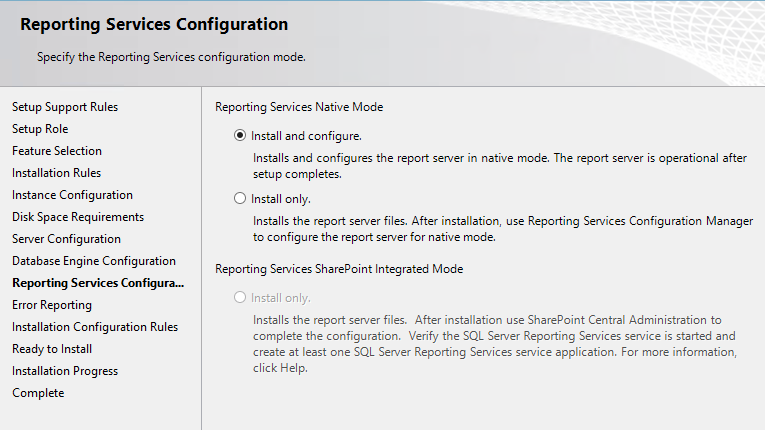Click the Reporting Services Native Mode heading
Viewport: 765px width, 430px height.
coord(299,107)
